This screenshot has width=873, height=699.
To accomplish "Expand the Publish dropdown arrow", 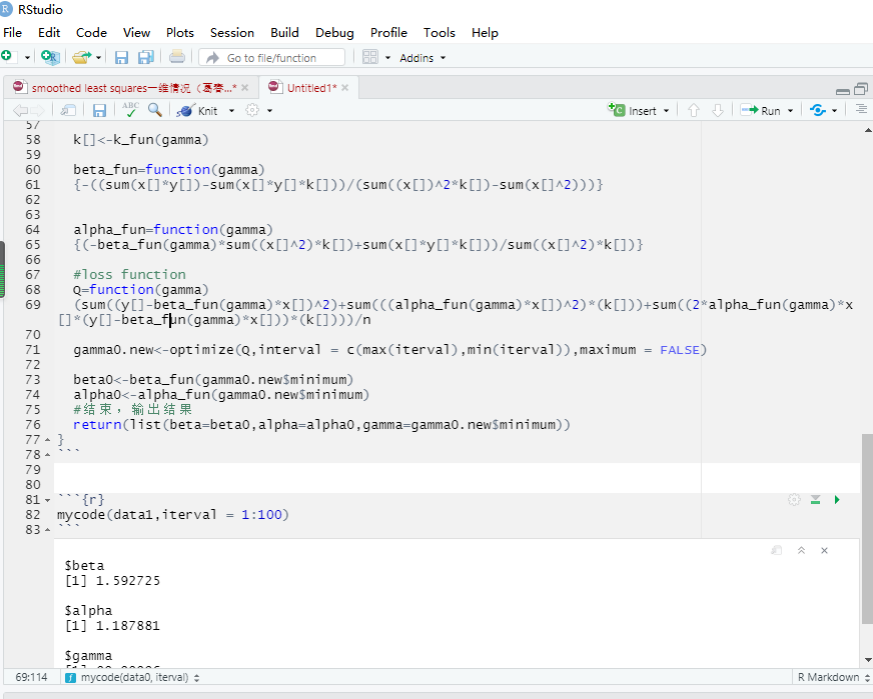I will coord(835,111).
